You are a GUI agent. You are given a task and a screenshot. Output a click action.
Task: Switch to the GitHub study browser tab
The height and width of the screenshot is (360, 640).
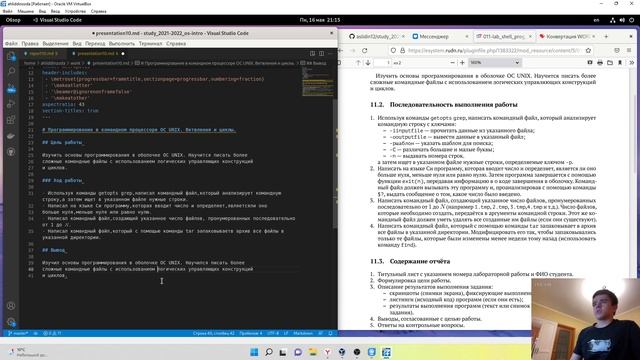(376, 36)
